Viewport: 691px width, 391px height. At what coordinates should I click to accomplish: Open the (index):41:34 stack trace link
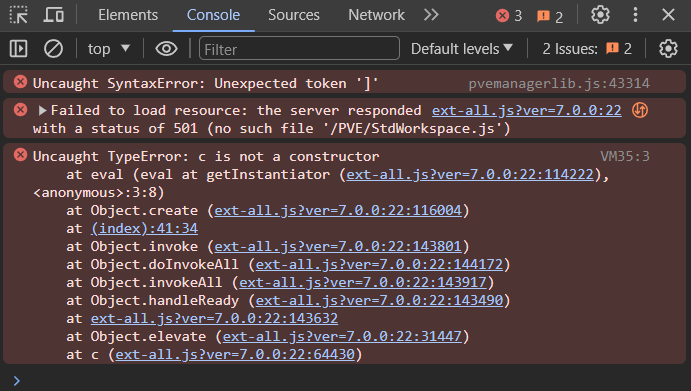tap(144, 228)
